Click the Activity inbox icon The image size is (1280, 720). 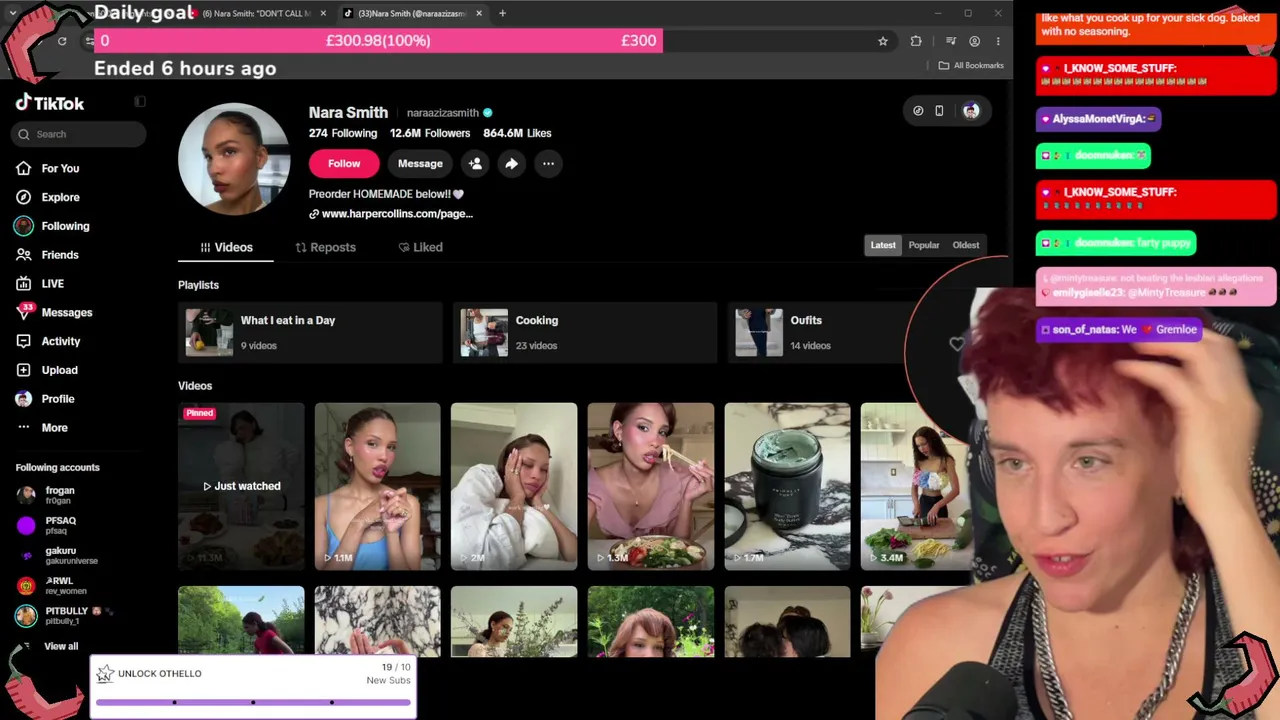24,341
